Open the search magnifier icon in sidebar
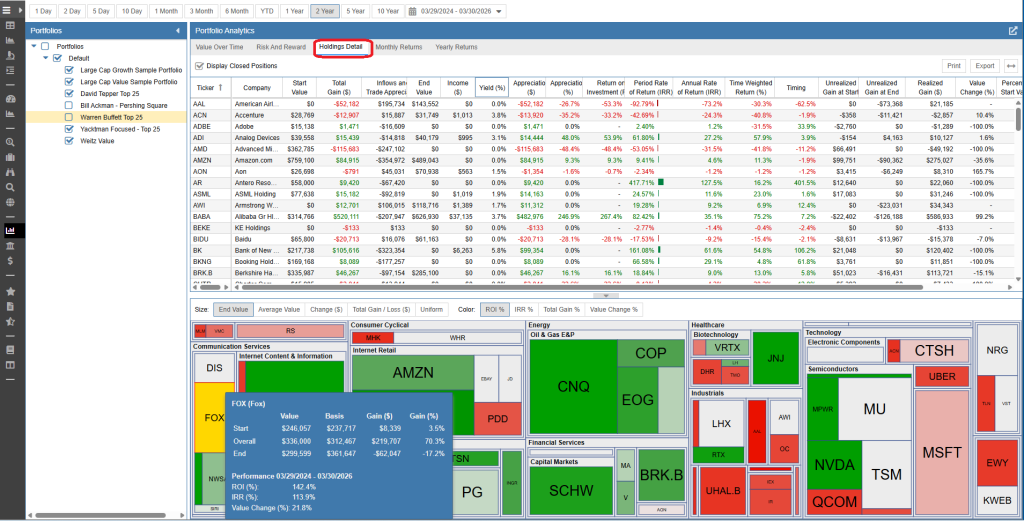The height and width of the screenshot is (521, 1024). (x=10, y=187)
